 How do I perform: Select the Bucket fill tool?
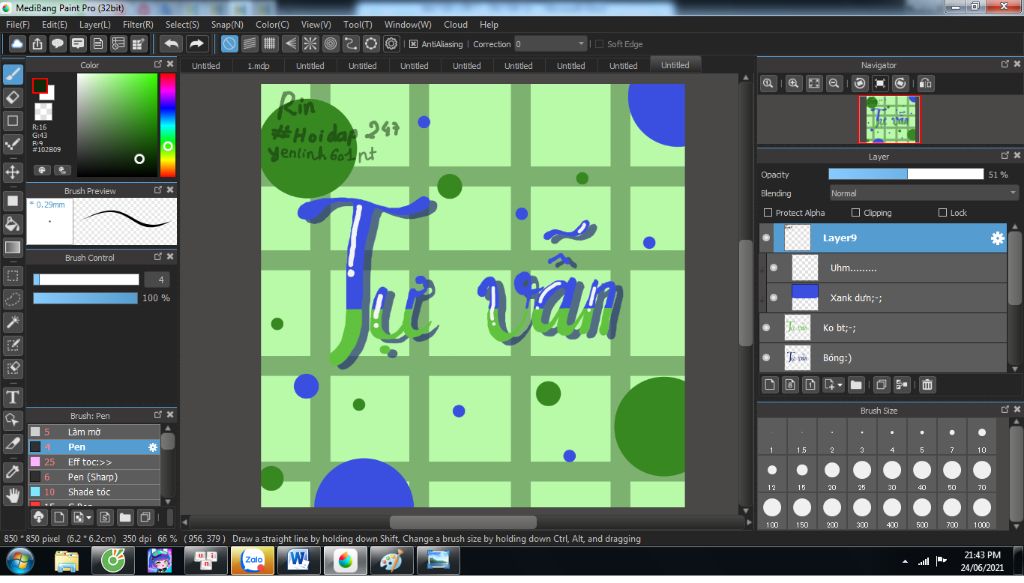tap(12, 224)
